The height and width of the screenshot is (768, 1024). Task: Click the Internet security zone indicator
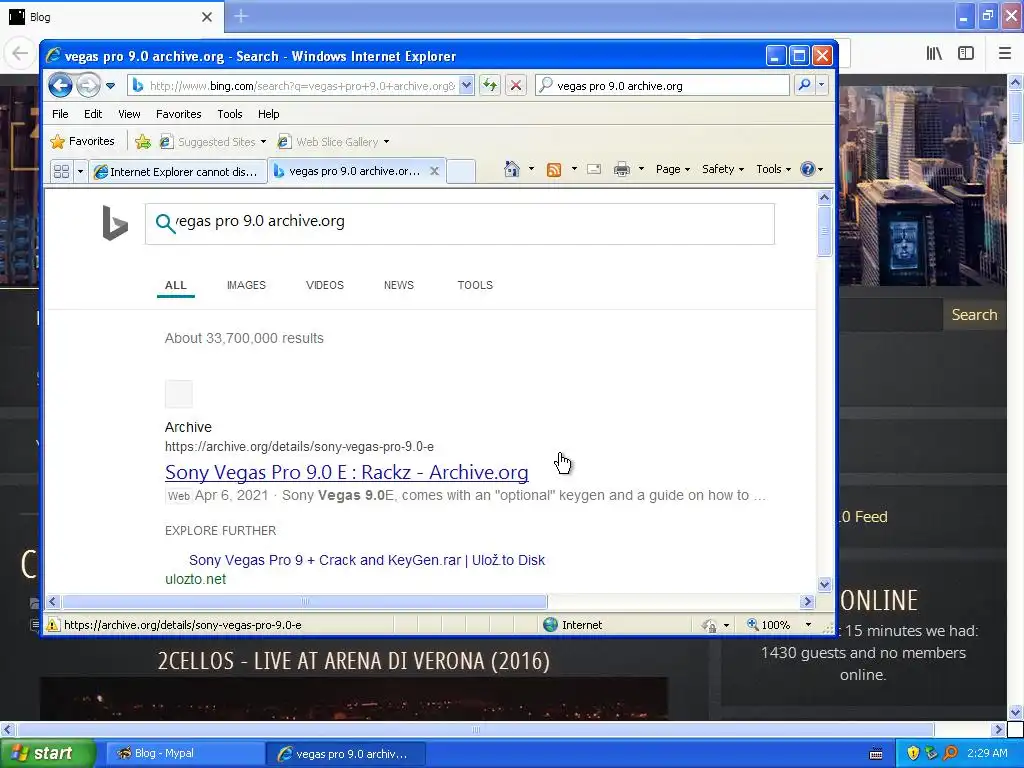pyautogui.click(x=573, y=625)
